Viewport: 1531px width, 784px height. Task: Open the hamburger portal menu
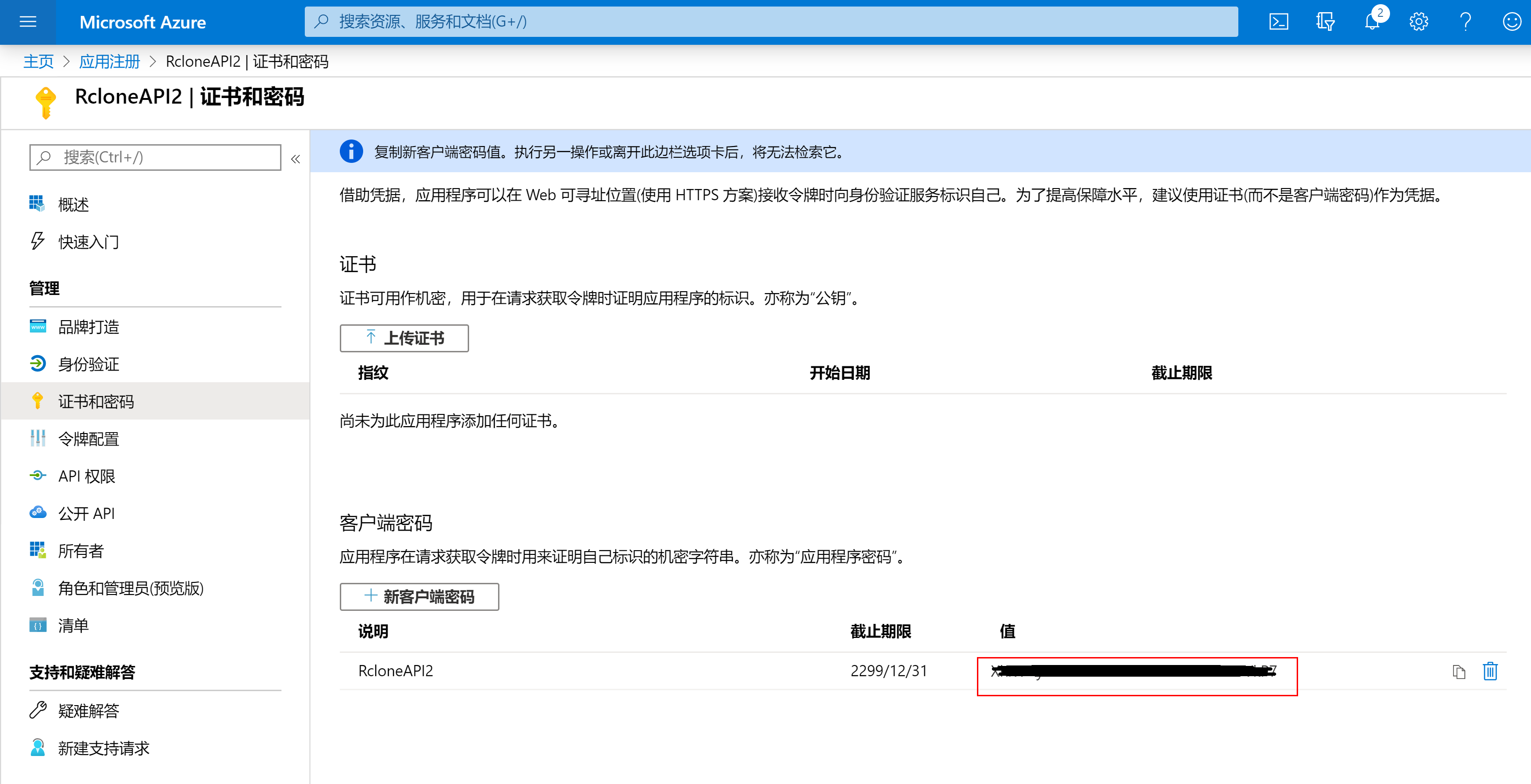(28, 22)
